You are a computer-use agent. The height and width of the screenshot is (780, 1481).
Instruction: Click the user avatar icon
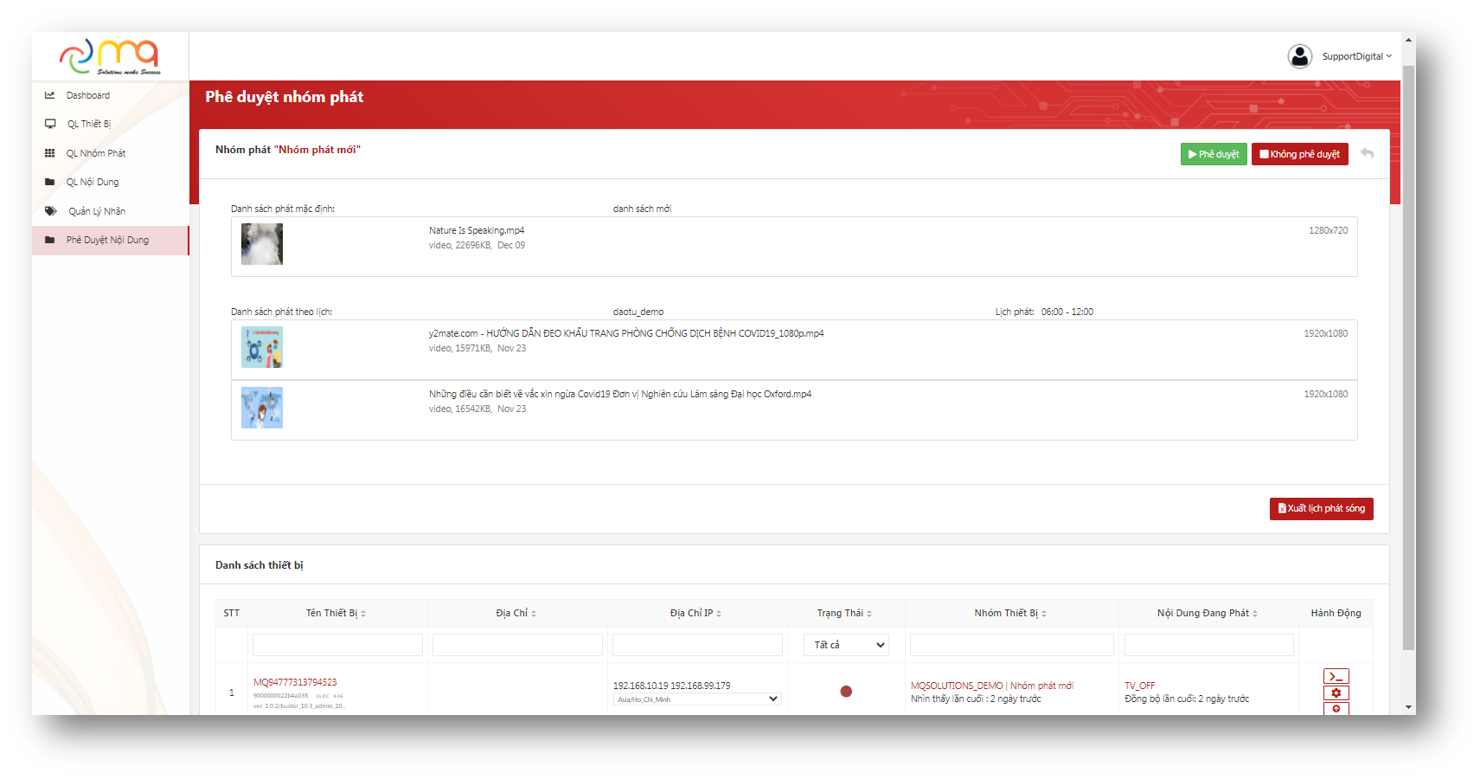click(x=1299, y=57)
